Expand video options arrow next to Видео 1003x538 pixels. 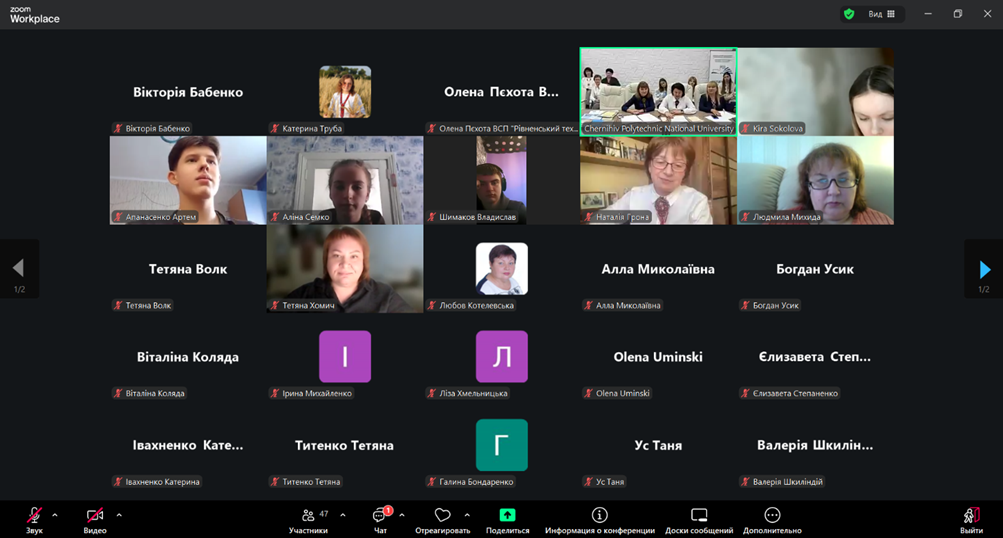click(x=119, y=515)
